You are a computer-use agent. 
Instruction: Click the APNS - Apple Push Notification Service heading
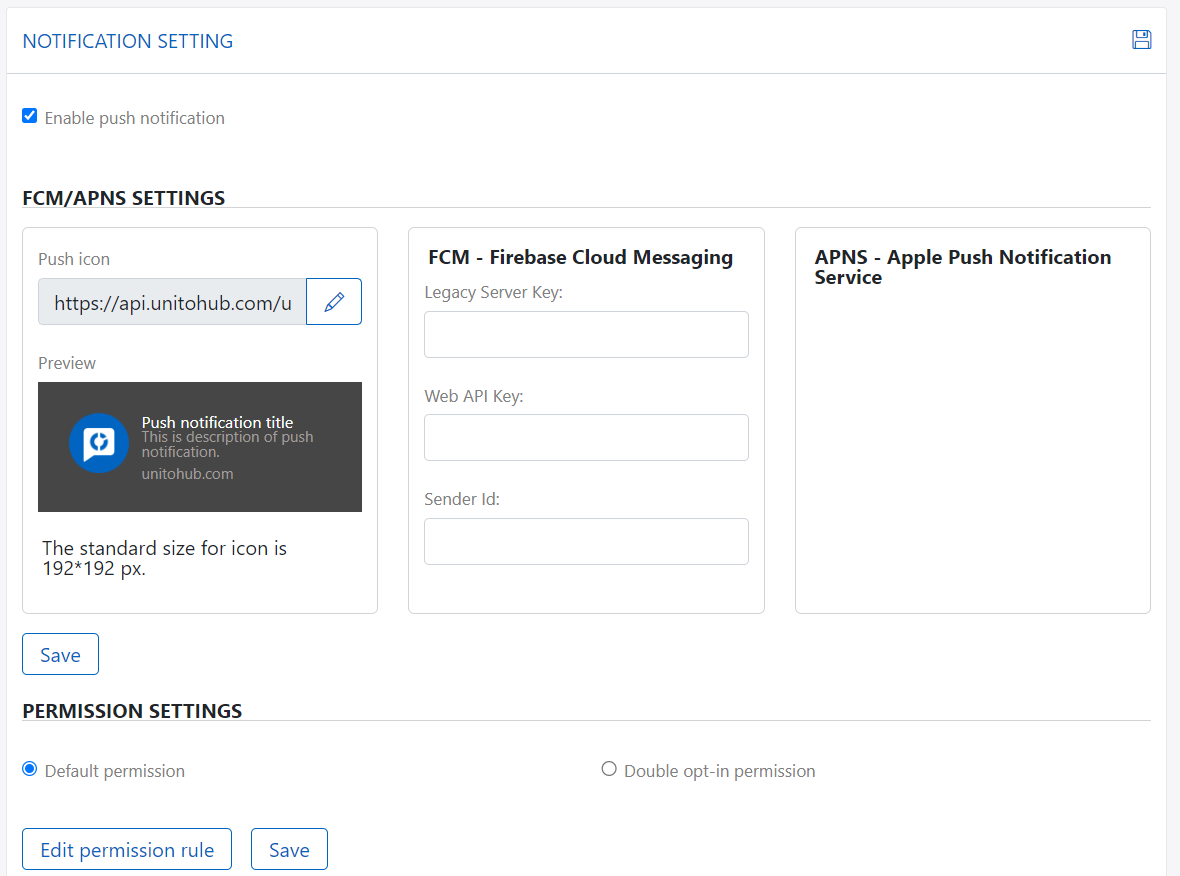click(x=962, y=267)
